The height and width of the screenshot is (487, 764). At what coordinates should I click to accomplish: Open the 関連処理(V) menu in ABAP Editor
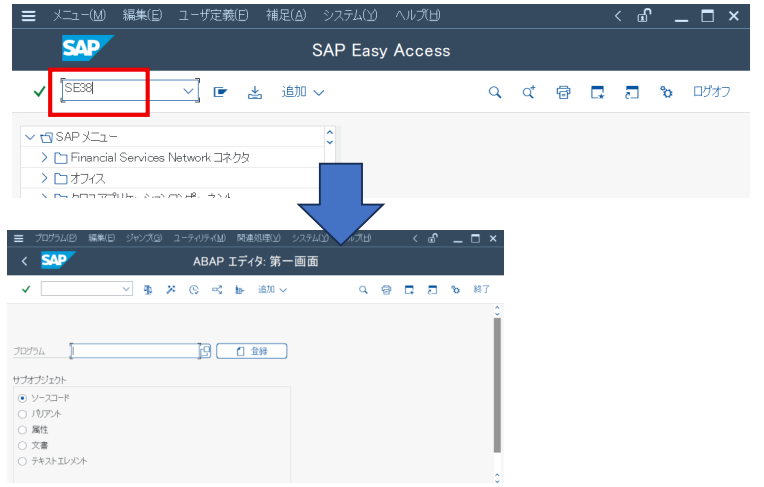(x=259, y=238)
